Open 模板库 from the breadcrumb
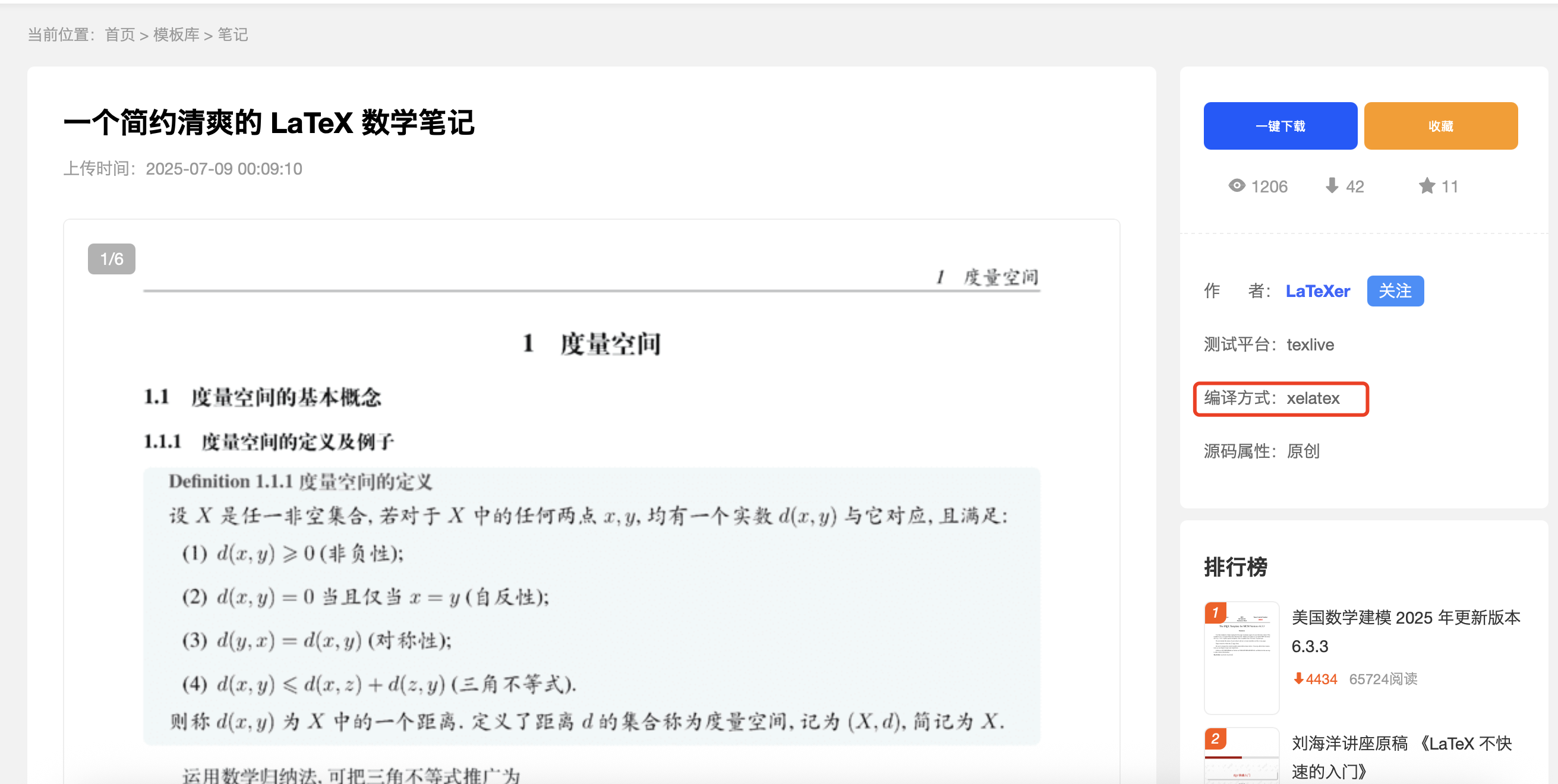 pos(176,34)
